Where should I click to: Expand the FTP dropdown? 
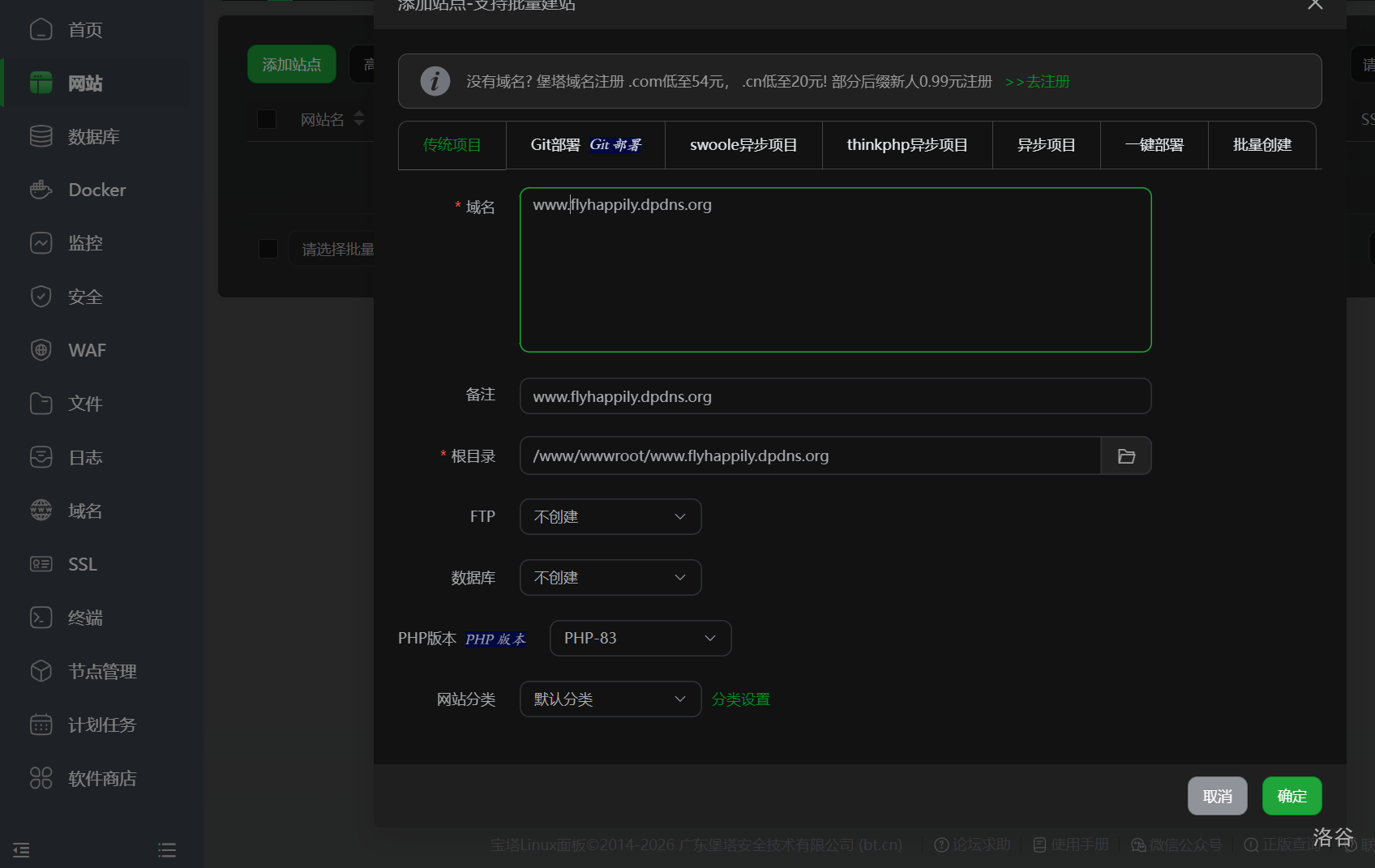tap(610, 517)
